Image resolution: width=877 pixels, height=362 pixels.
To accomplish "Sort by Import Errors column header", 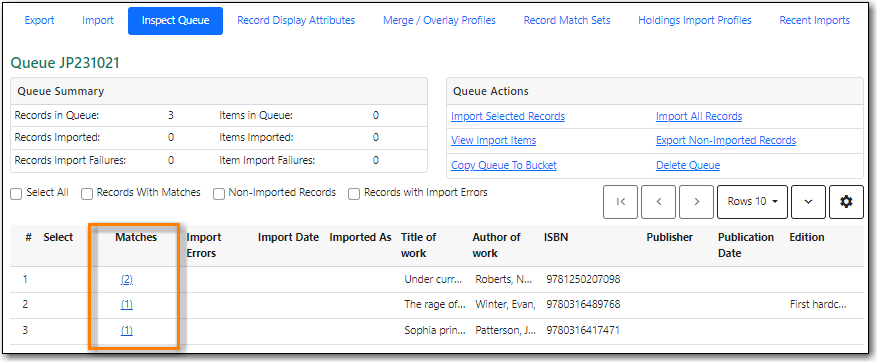I will [x=204, y=245].
